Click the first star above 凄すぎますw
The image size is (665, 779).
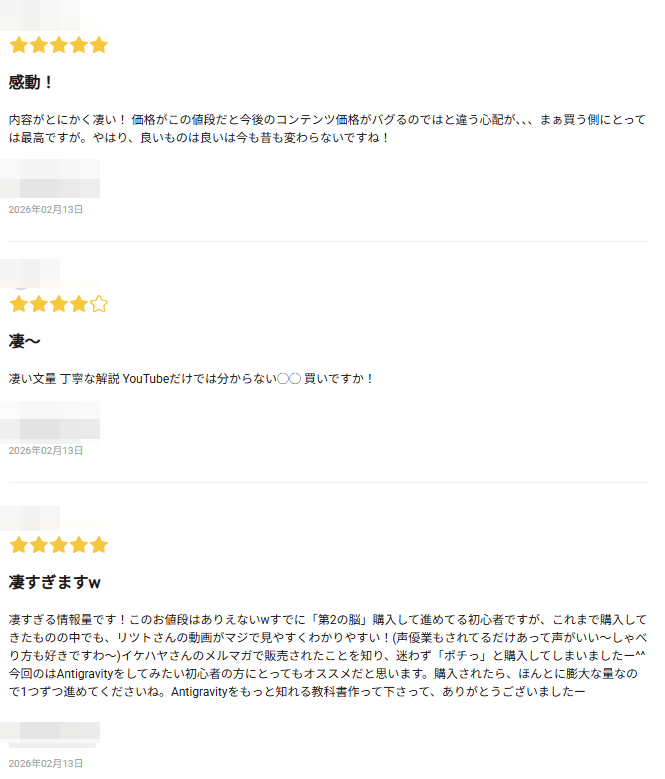pyautogui.click(x=19, y=545)
